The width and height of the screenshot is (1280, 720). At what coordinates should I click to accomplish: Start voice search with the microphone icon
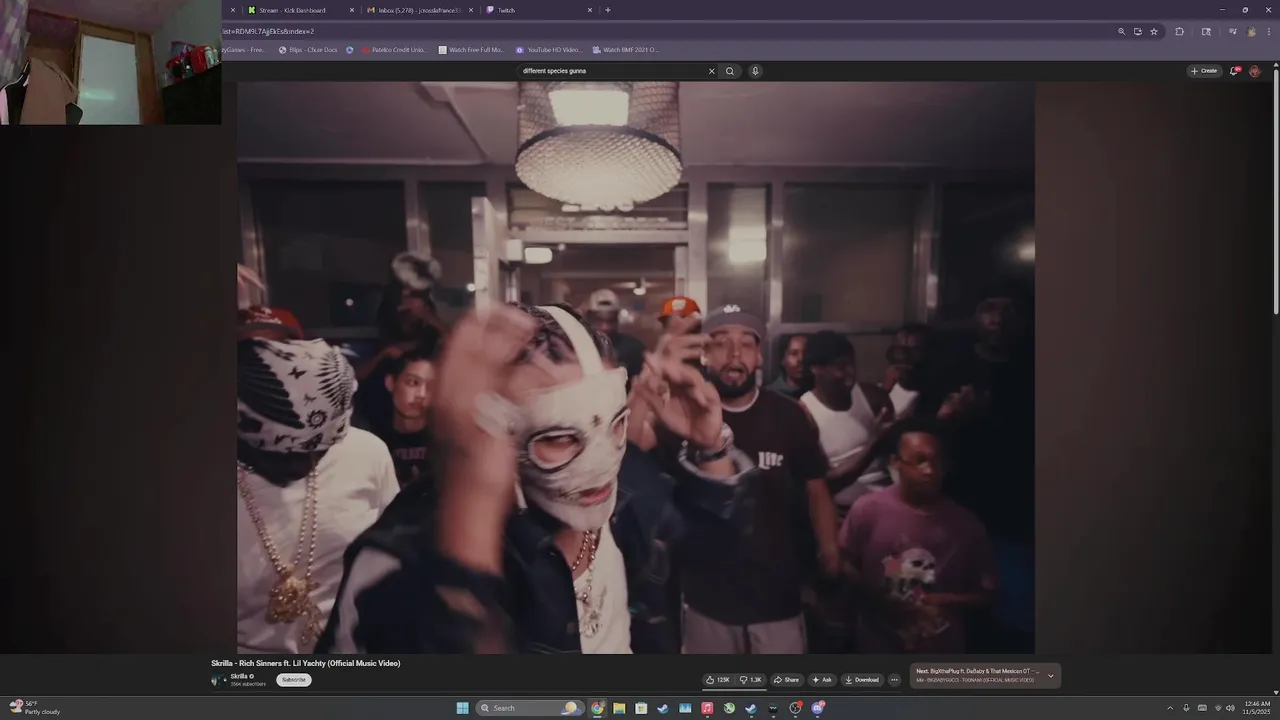click(x=755, y=71)
